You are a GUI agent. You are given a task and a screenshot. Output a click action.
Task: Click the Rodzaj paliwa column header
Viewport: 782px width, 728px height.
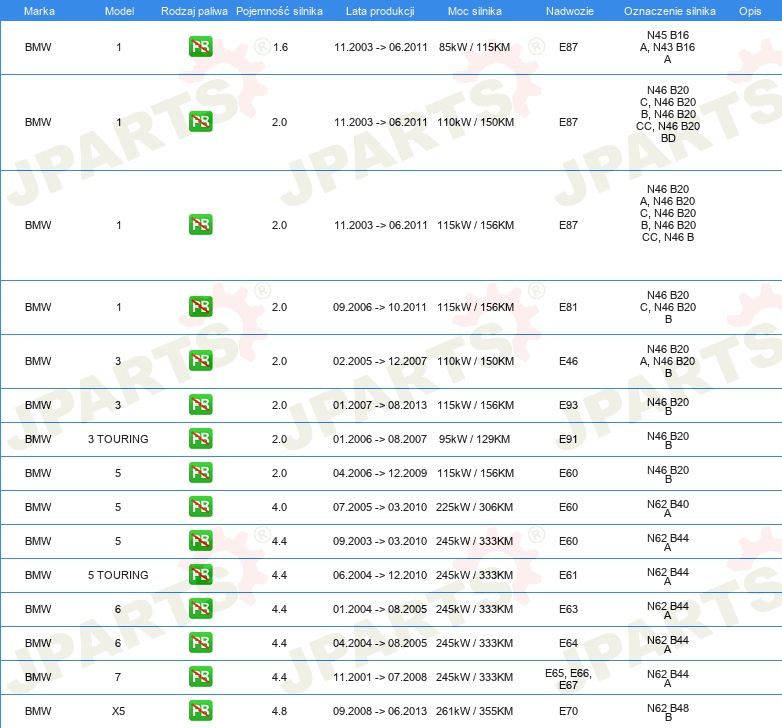(x=194, y=10)
